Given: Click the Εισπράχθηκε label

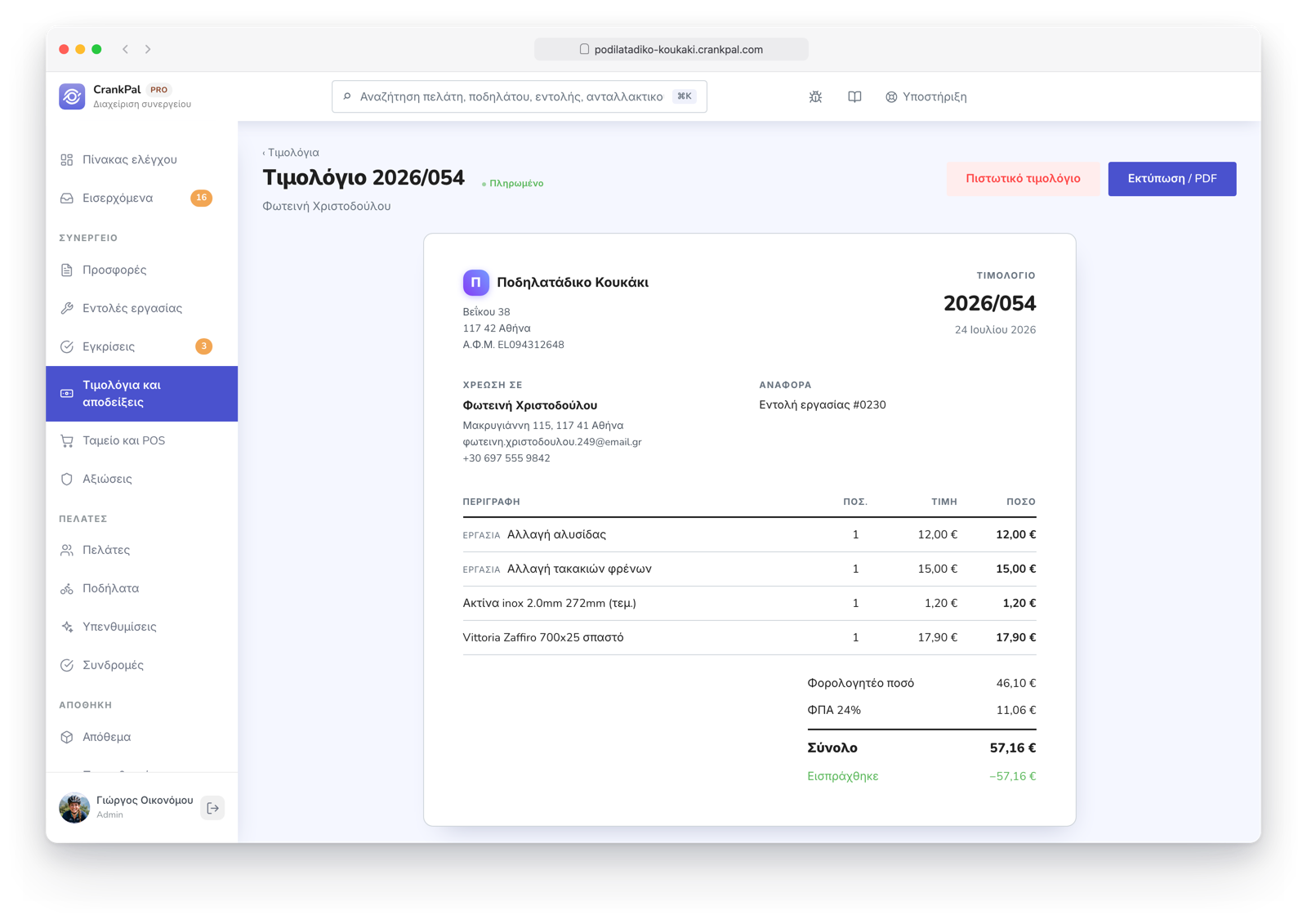Looking at the screenshot, I should (843, 777).
